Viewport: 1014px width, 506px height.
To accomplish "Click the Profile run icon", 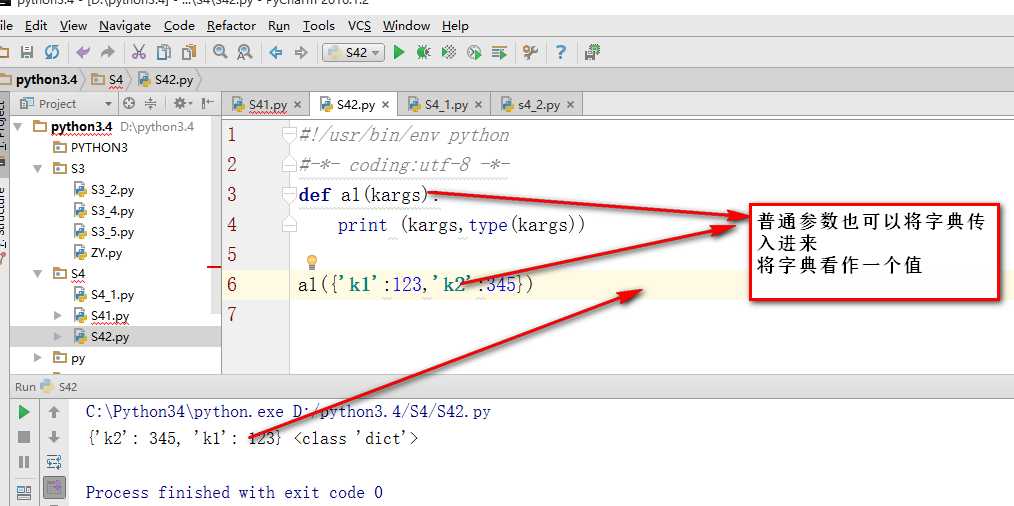I will click(474, 52).
